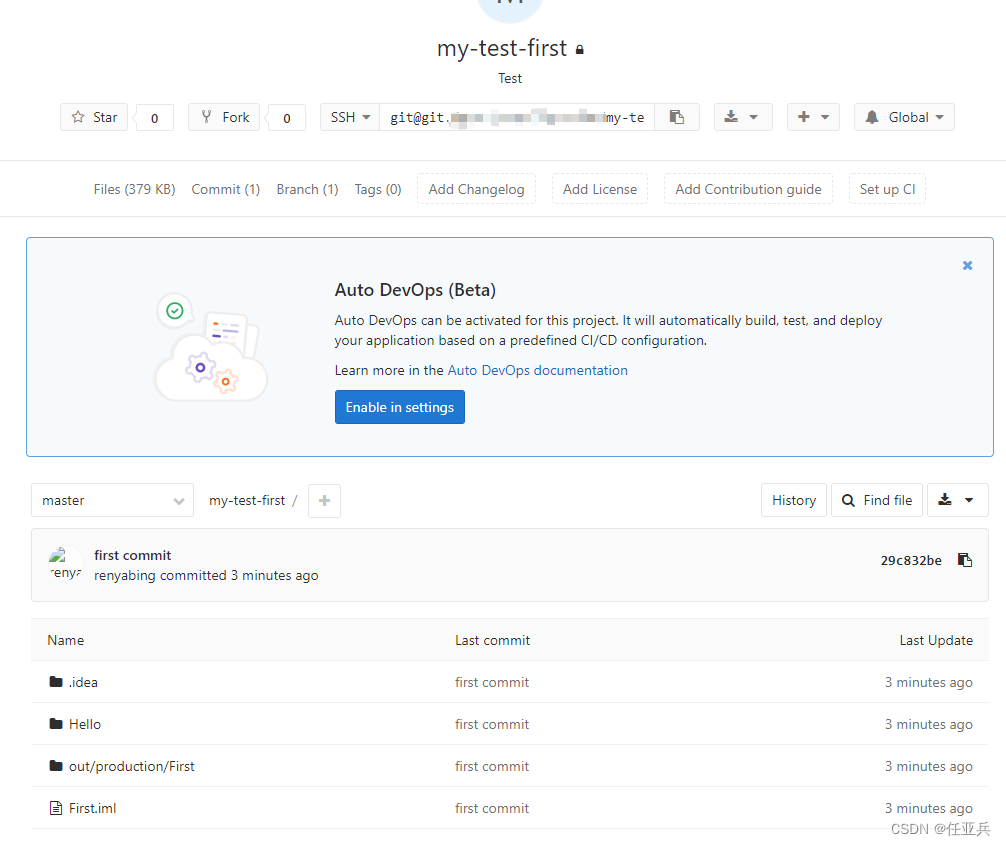Open Branch (1) tab
1006x846 pixels.
click(307, 189)
